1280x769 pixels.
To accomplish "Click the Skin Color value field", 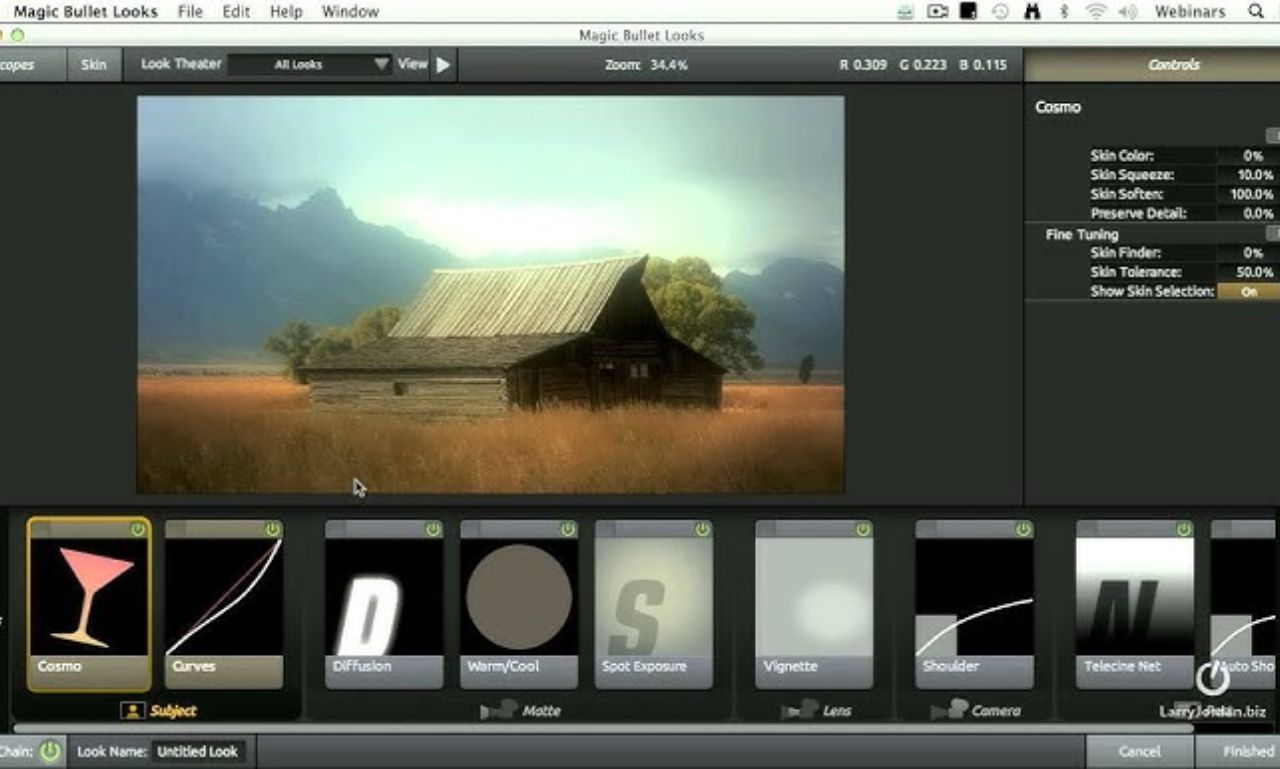I will tap(1247, 156).
